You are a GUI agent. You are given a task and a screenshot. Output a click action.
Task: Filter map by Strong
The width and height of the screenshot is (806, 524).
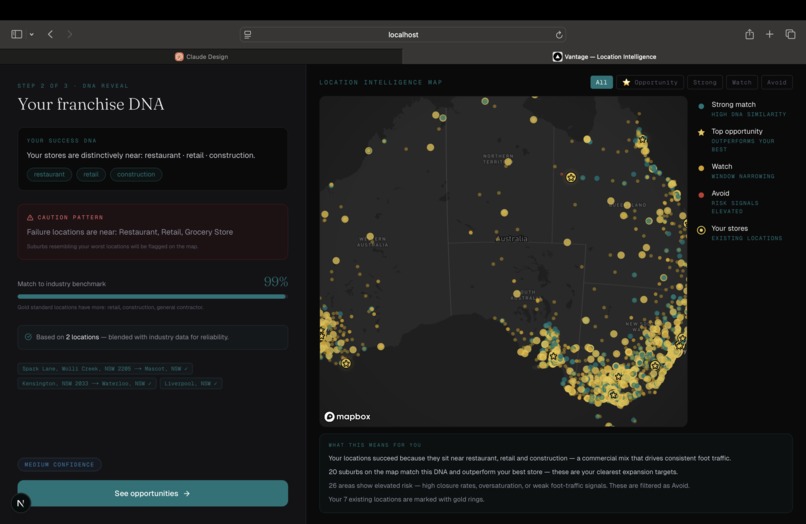click(x=705, y=82)
